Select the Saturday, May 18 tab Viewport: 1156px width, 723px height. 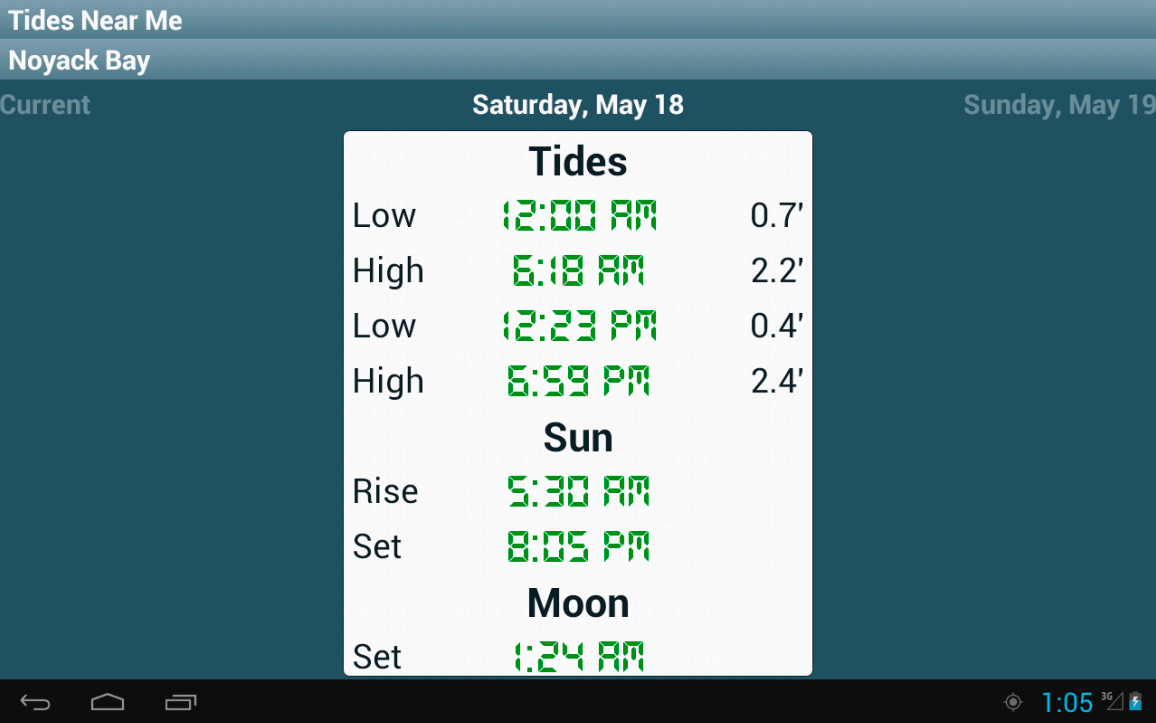click(x=578, y=105)
